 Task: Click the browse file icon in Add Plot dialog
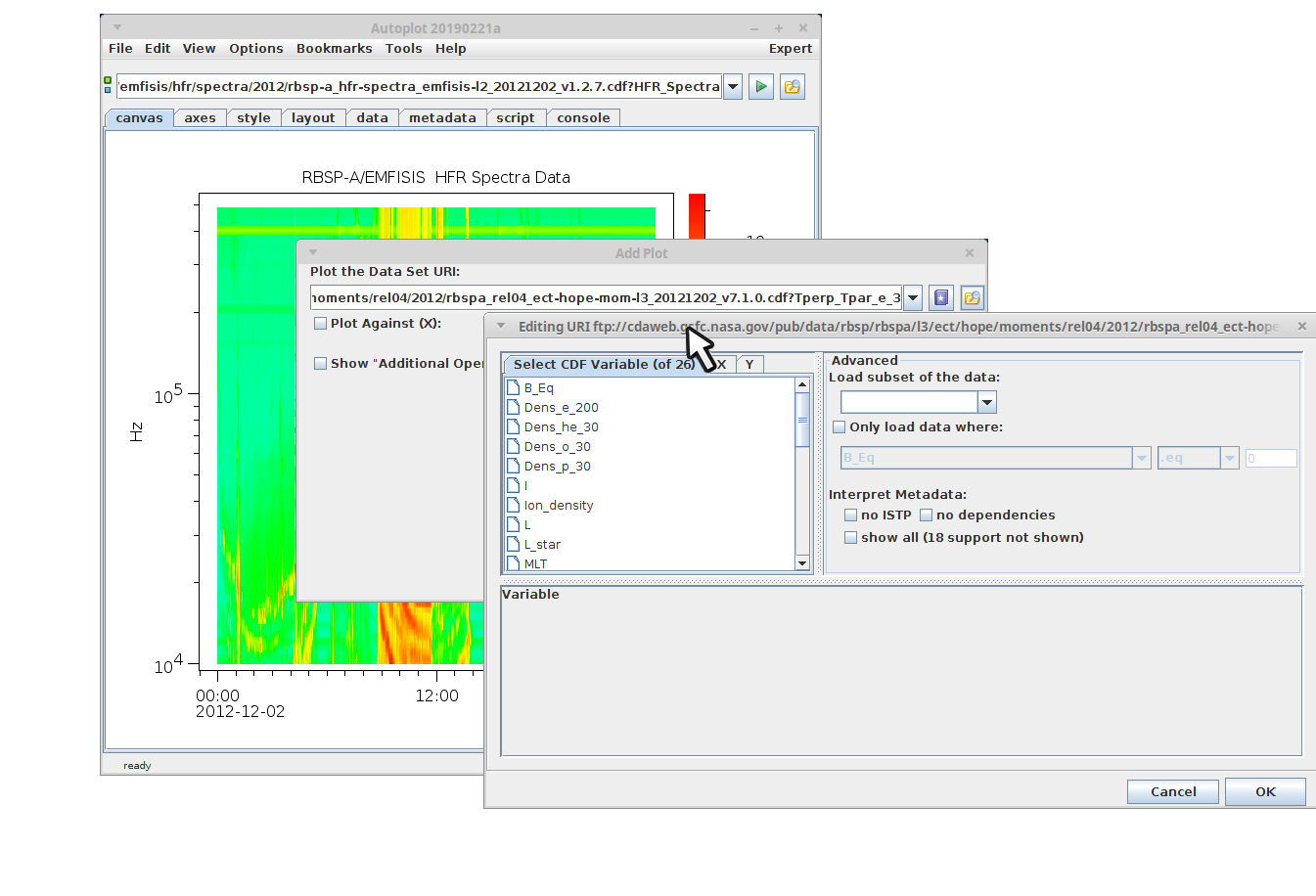click(x=972, y=298)
